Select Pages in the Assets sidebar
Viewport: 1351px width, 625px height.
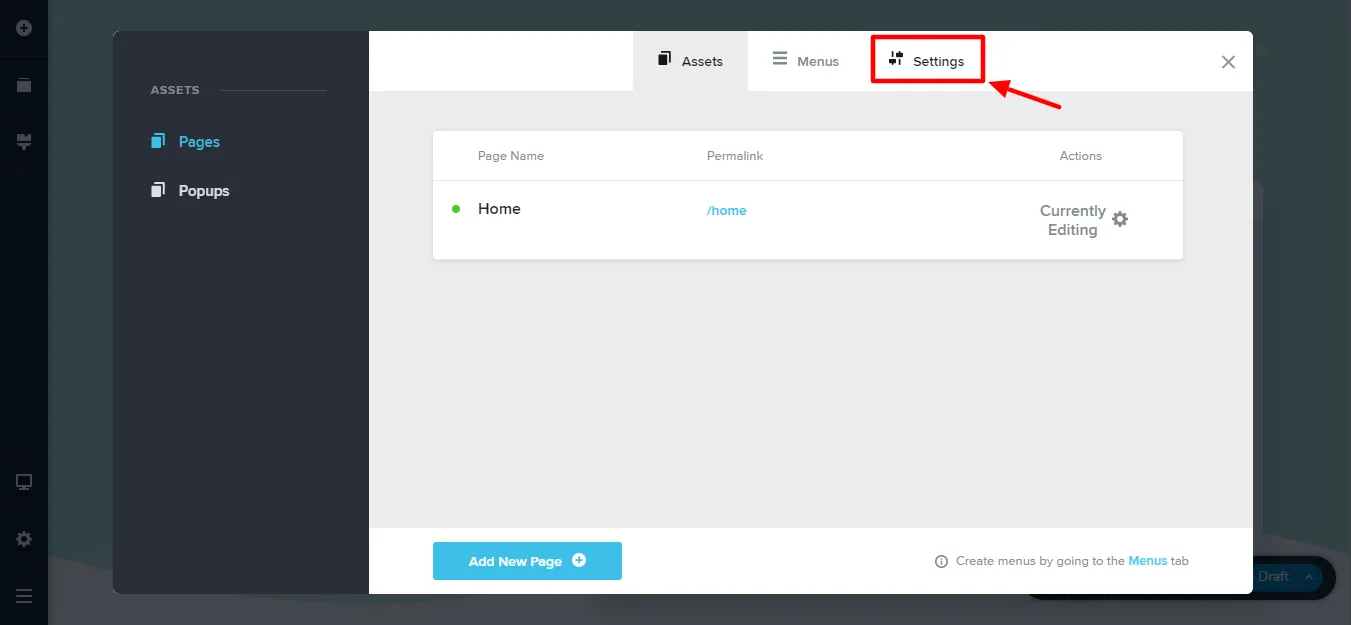(x=198, y=142)
